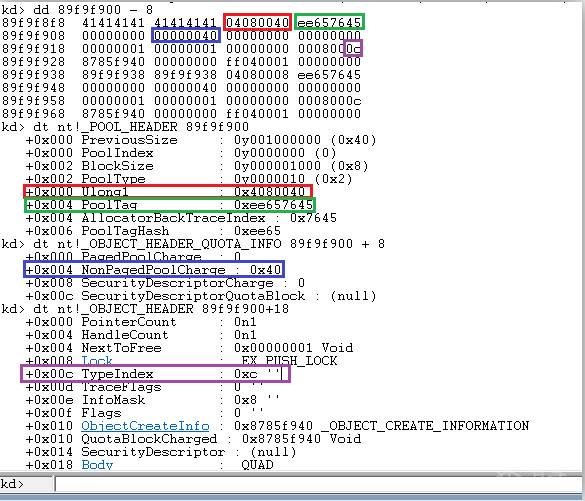Screen dimensions: 585x501
Task: Click the dump value ee657645 in the first row
Action: [329, 23]
